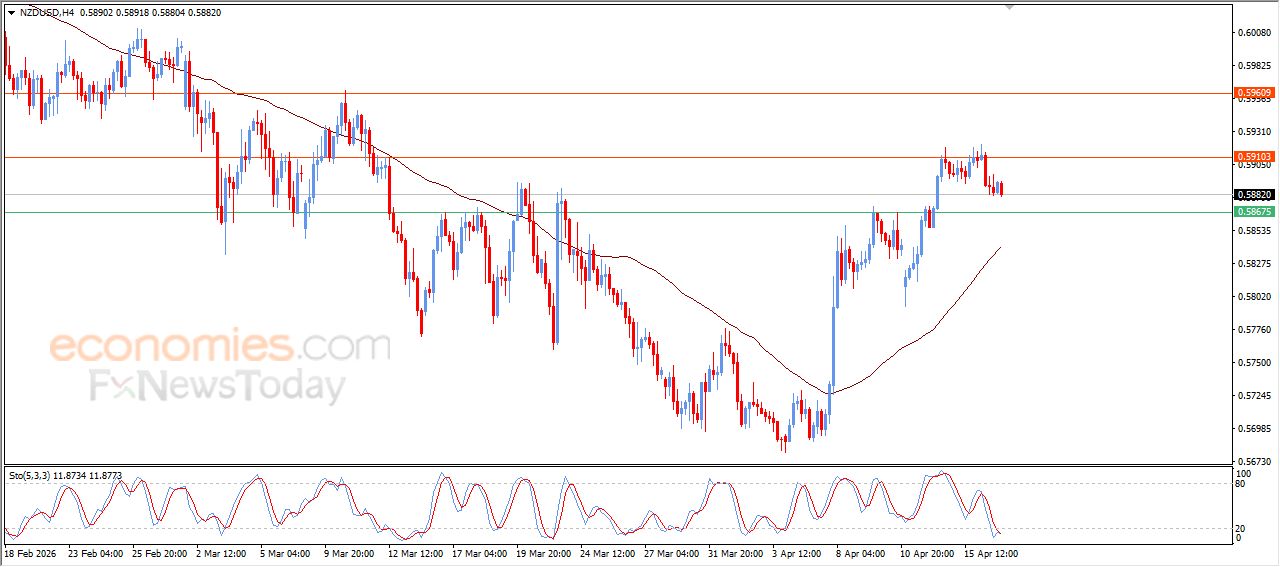Viewport: 1280px width, 567px height.
Task: Click the 0.59103 orange resistance price tag
Action: (x=1254, y=157)
